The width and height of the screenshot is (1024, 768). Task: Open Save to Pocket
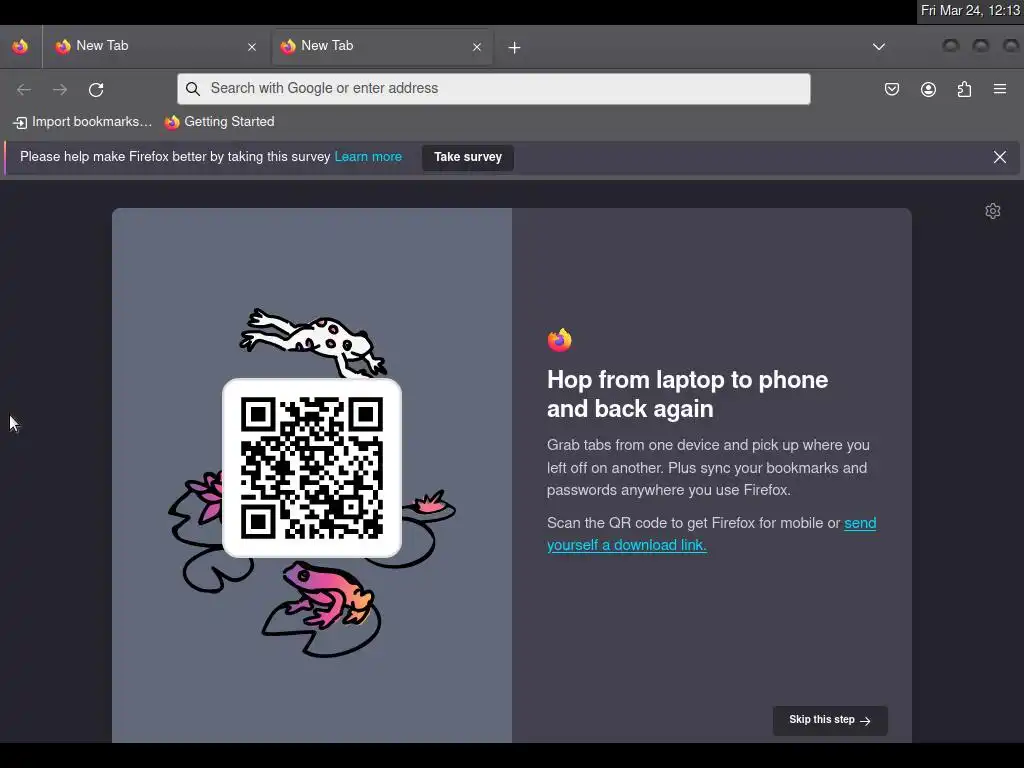coord(891,89)
